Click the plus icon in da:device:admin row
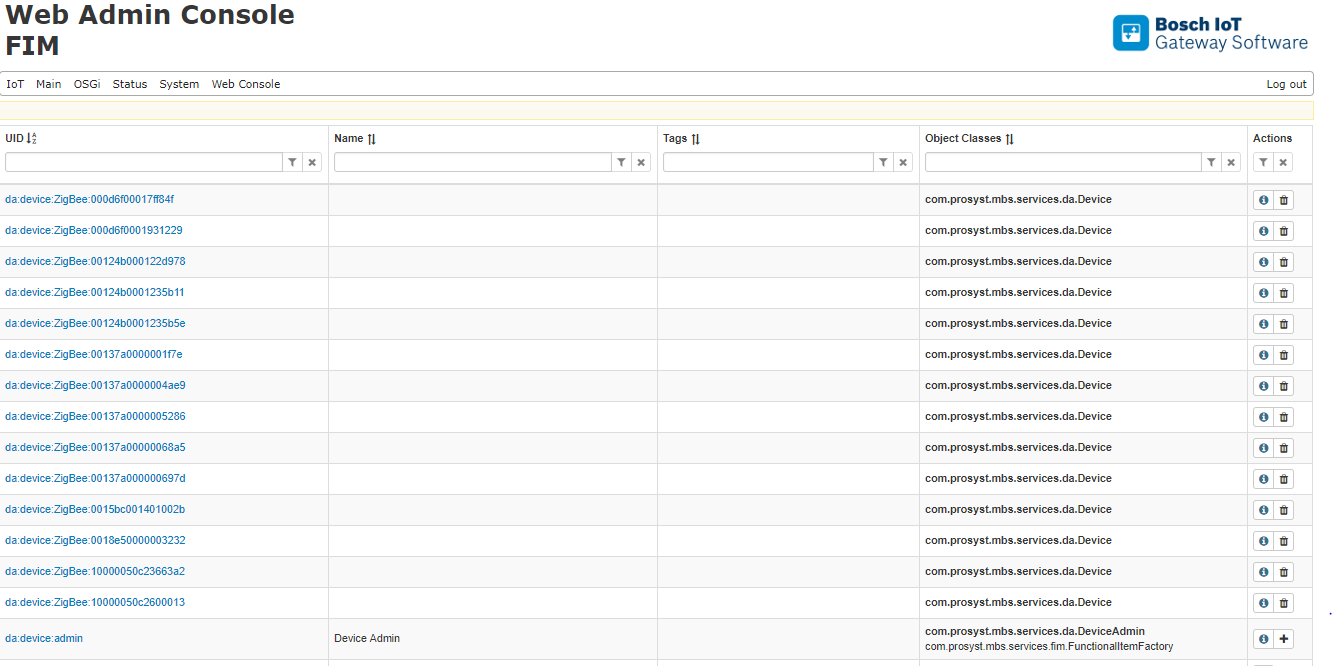The image size is (1337, 666). (x=1284, y=639)
